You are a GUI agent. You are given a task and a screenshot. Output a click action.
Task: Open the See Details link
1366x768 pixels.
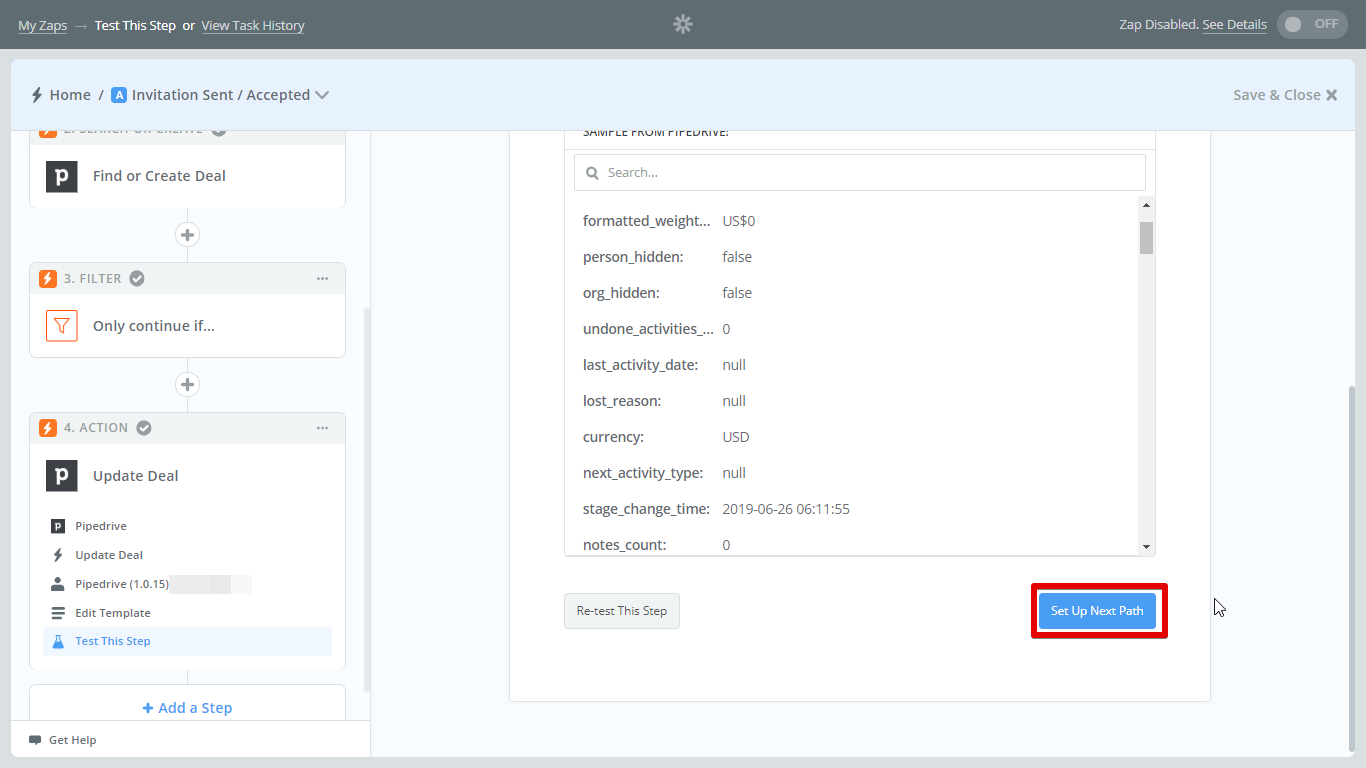point(1234,25)
